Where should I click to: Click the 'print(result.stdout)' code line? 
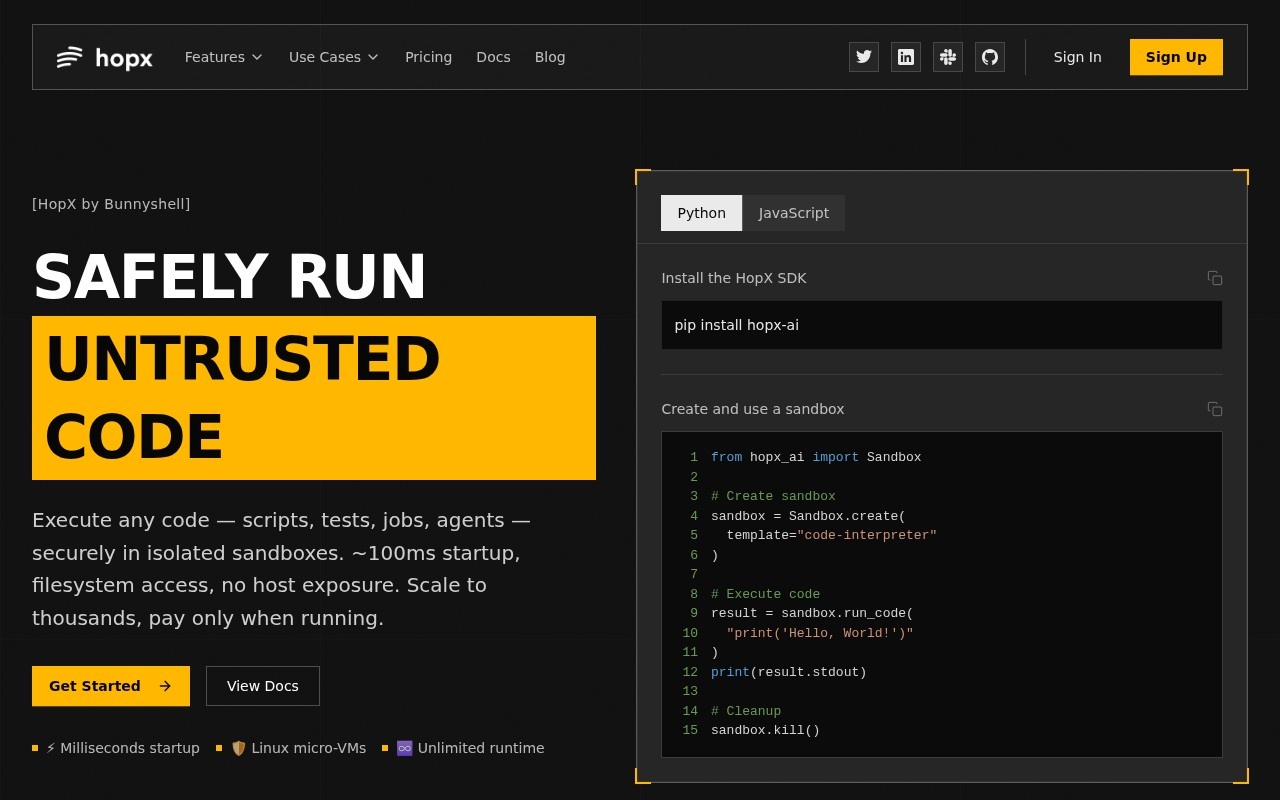click(789, 672)
